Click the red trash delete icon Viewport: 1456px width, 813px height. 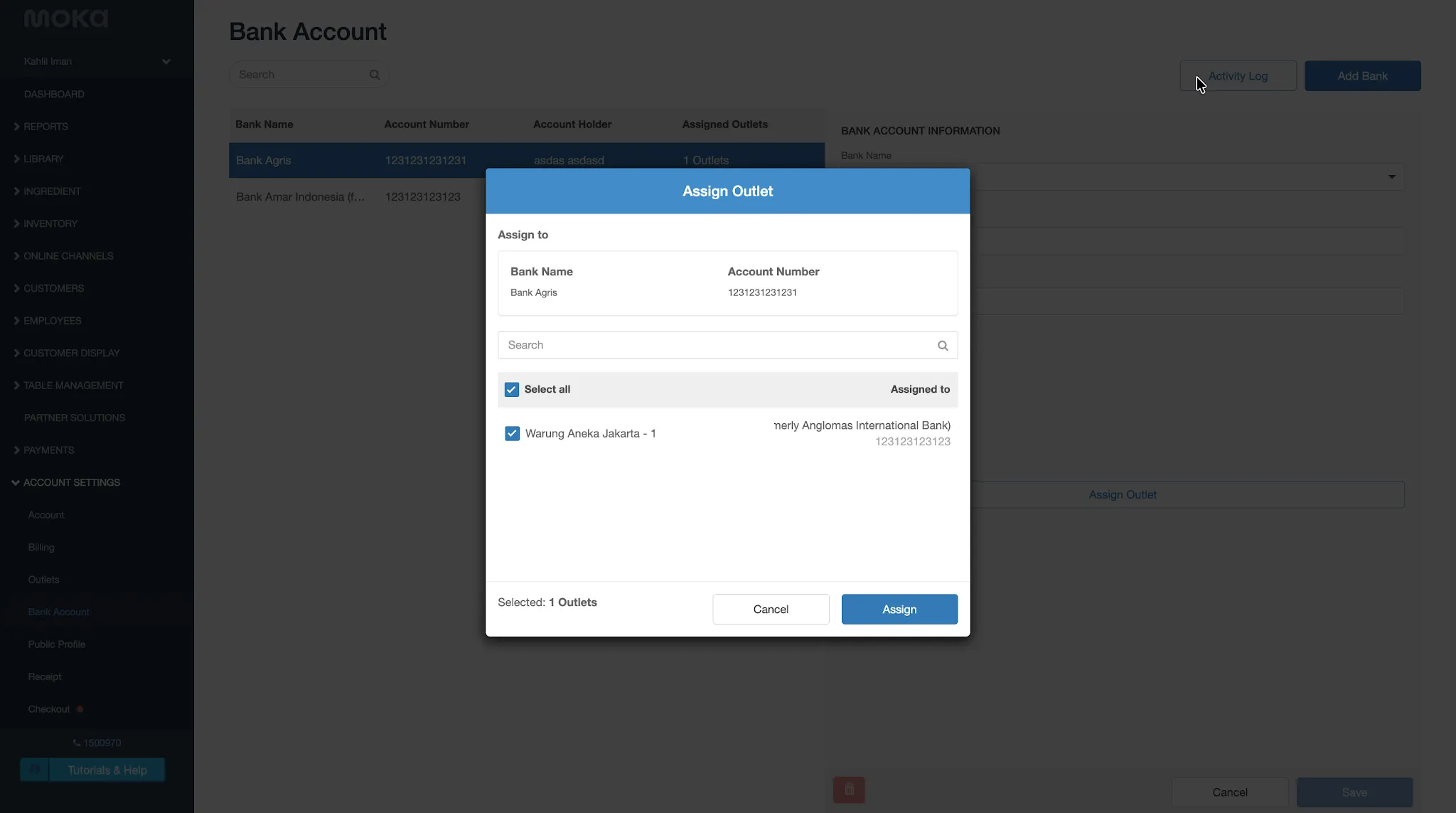[849, 790]
